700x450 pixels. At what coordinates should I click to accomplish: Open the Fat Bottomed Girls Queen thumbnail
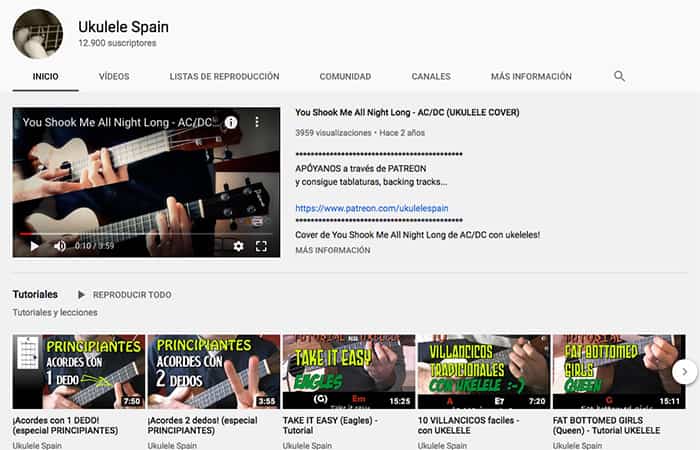tap(619, 372)
